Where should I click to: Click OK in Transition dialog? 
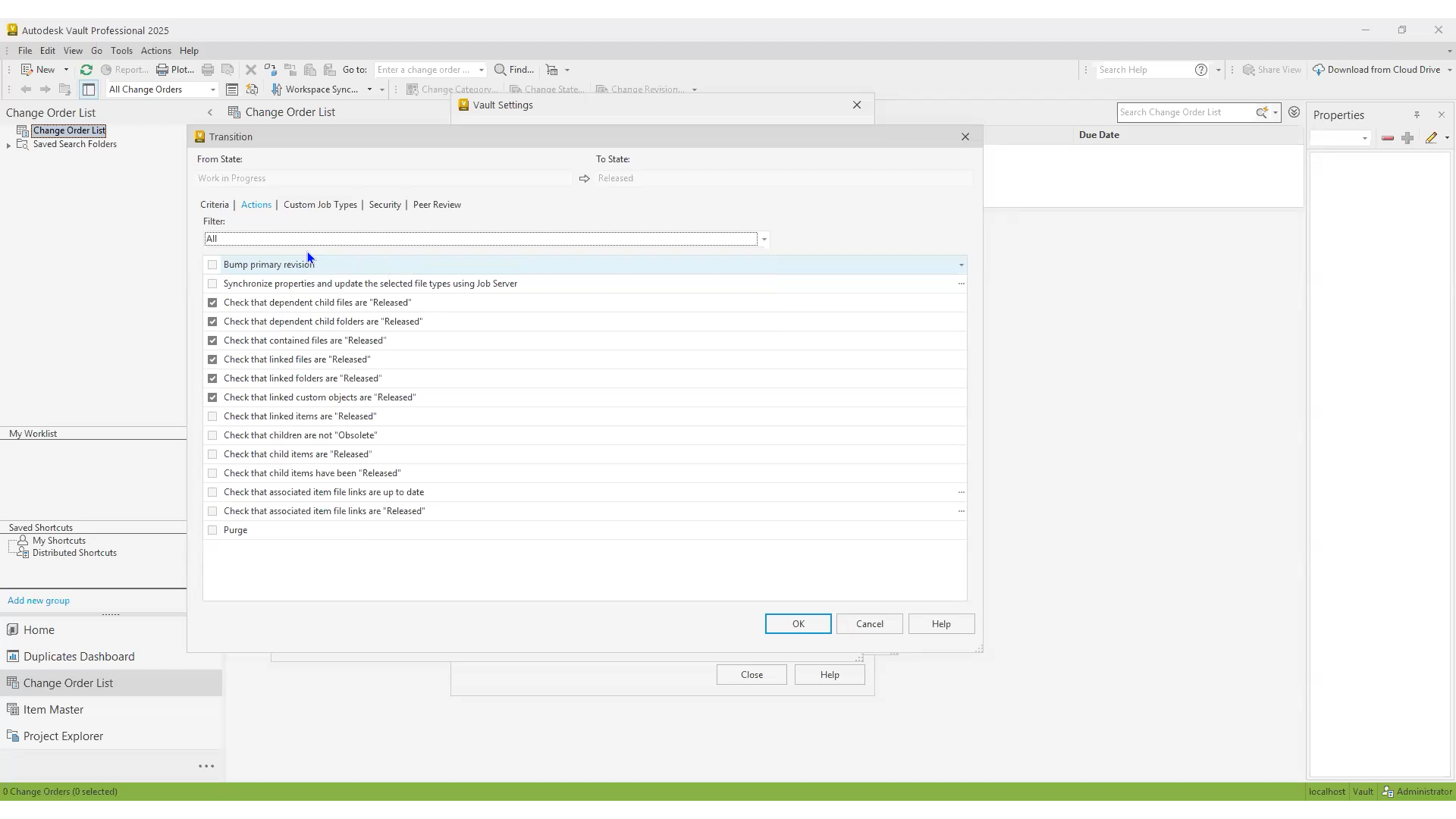tap(798, 623)
